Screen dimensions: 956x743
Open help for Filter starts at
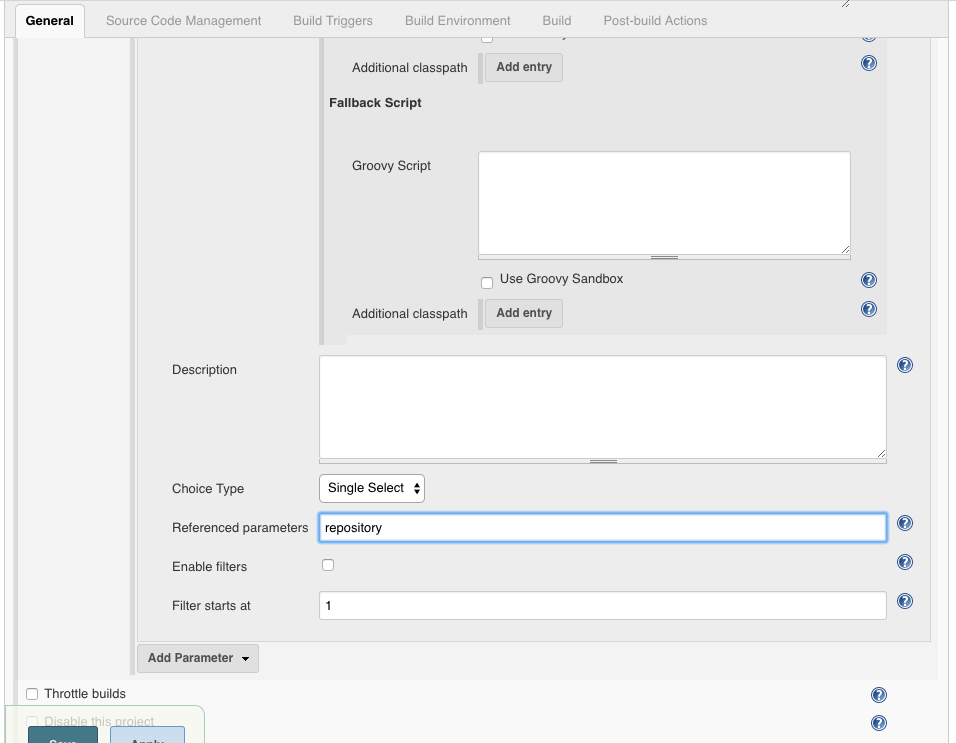[905, 602]
